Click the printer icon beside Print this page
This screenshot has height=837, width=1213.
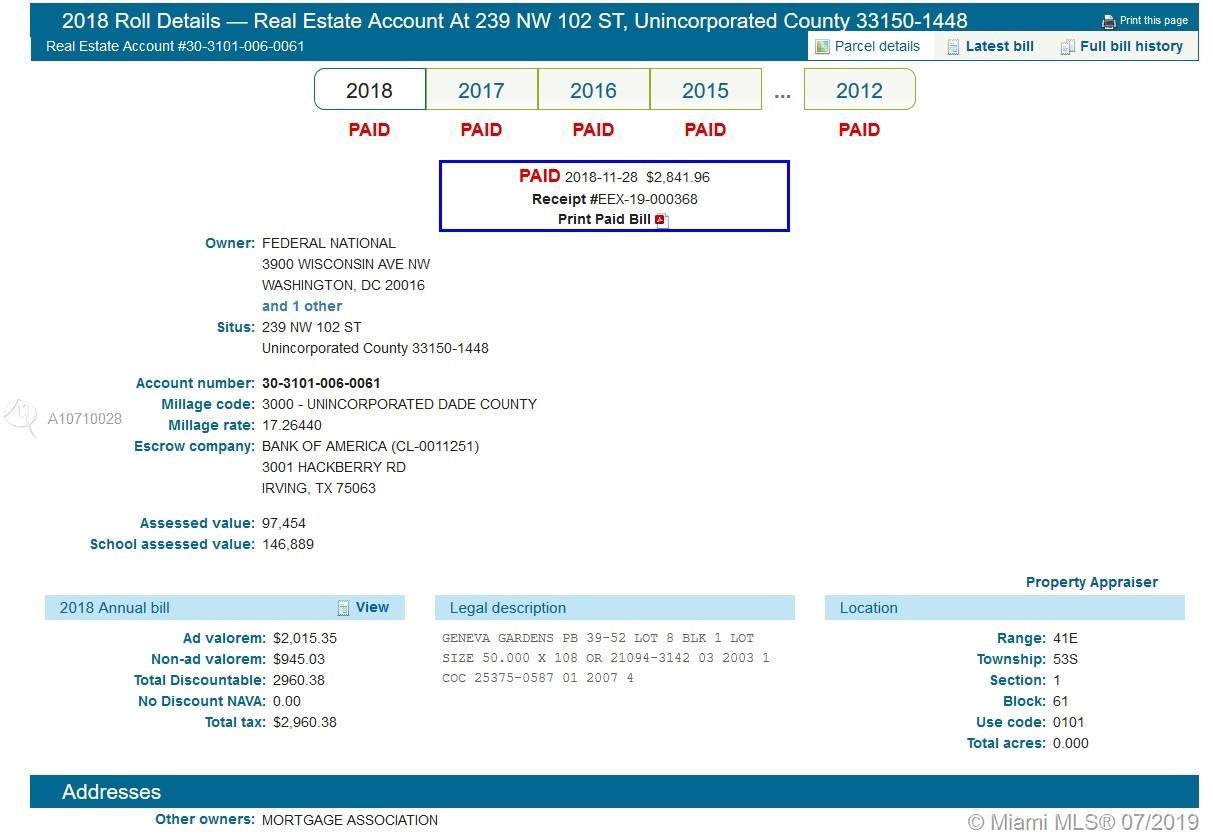pyautogui.click(x=1108, y=21)
